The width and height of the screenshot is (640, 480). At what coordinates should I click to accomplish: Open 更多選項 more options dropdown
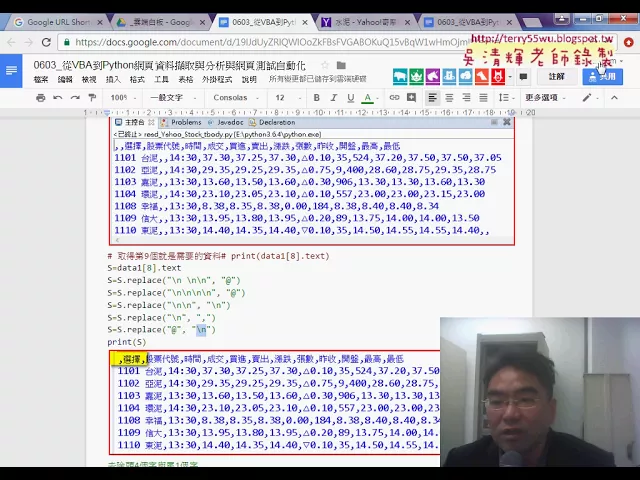pyautogui.click(x=545, y=98)
